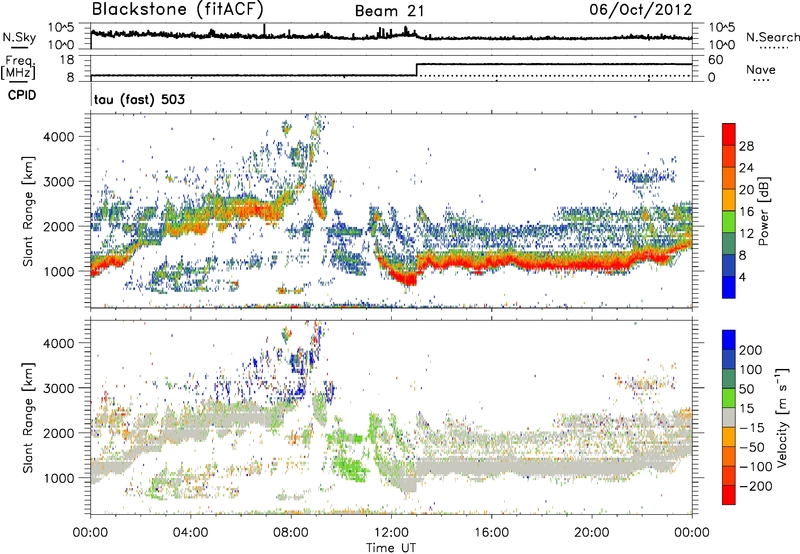800x554 pixels.
Task: Select the "CPID" row label
Action: [22, 95]
